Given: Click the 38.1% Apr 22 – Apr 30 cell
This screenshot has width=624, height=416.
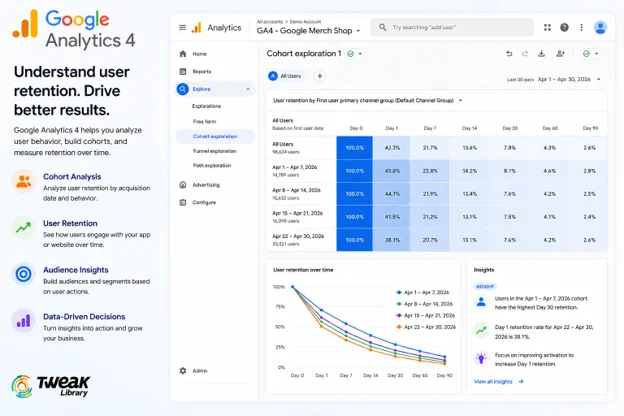Looking at the screenshot, I should (391, 240).
